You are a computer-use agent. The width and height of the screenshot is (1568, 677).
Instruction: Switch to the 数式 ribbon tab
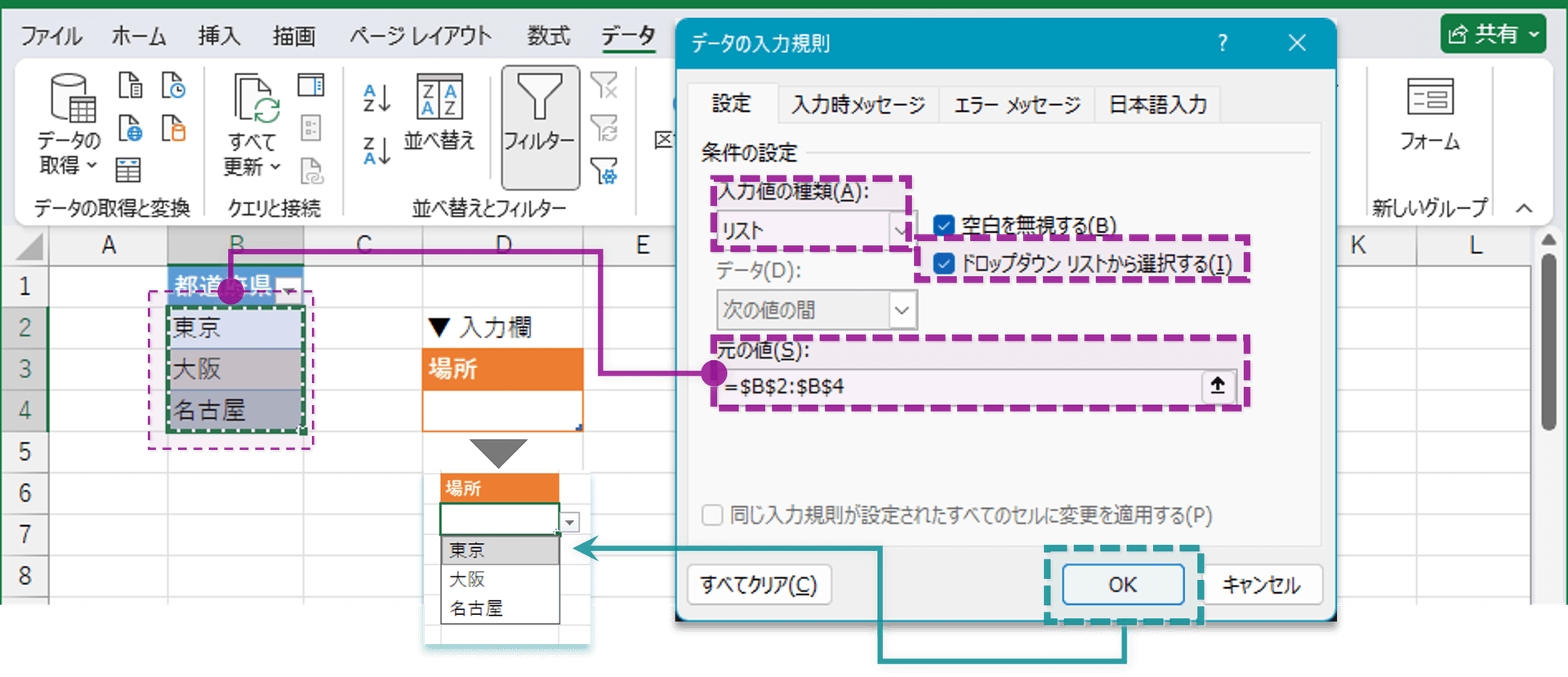coord(548,36)
